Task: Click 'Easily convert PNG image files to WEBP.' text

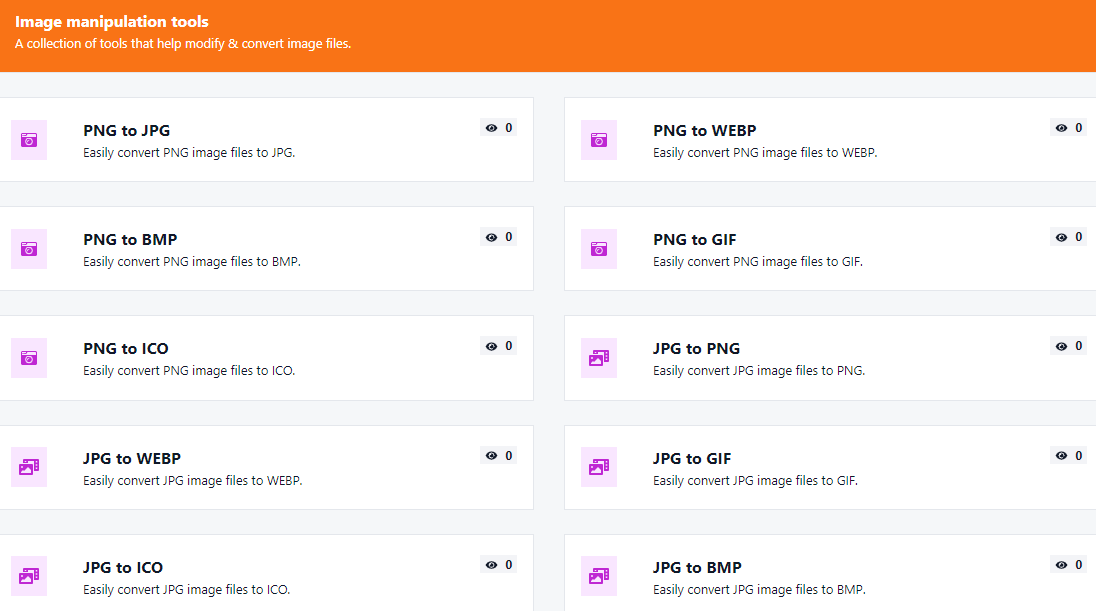Action: click(765, 152)
